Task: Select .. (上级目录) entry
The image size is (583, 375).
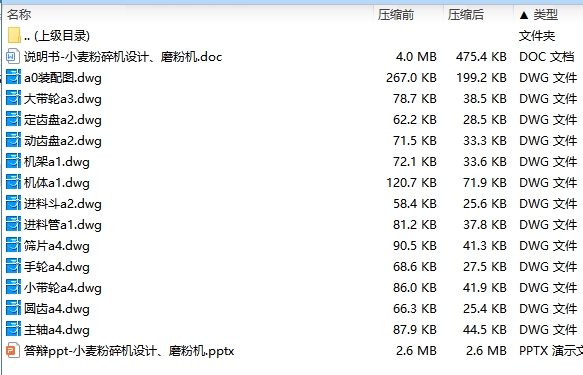Action: 57,36
